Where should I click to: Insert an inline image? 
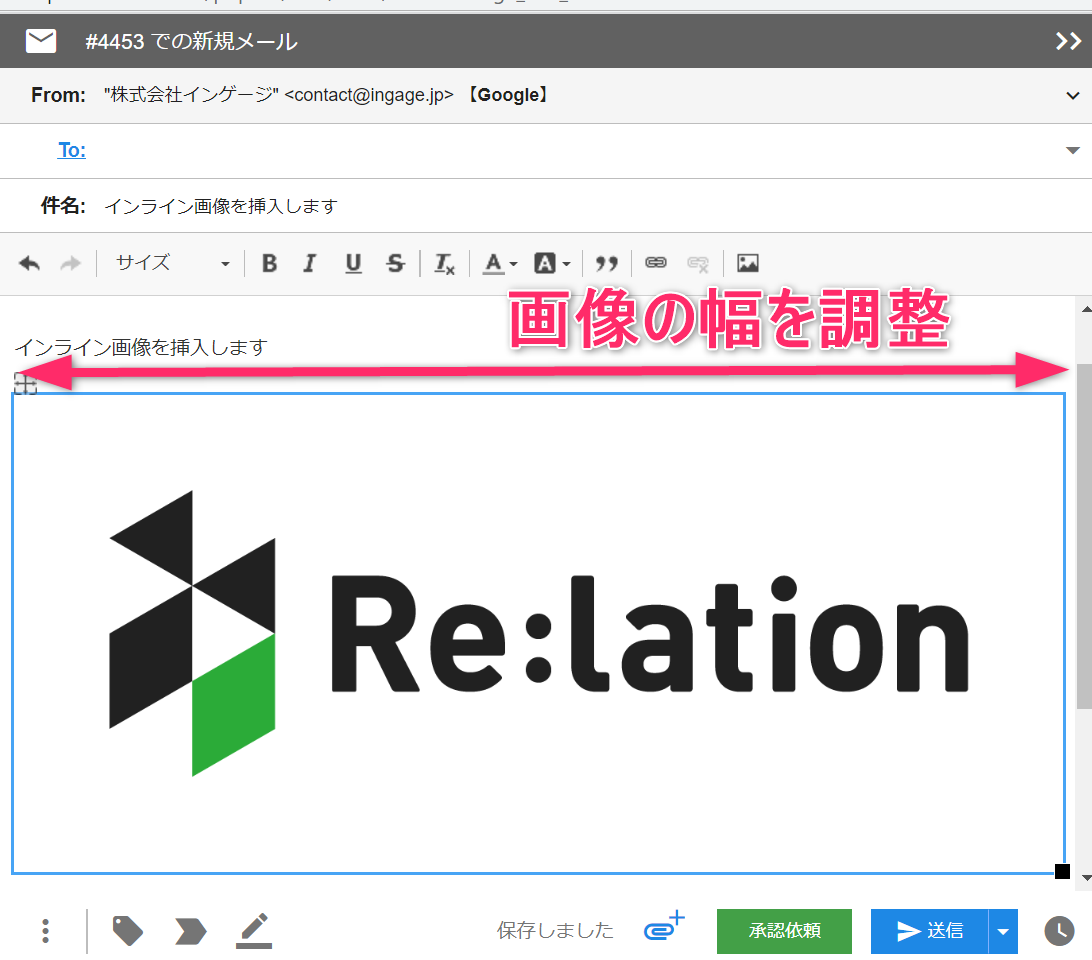click(x=748, y=263)
